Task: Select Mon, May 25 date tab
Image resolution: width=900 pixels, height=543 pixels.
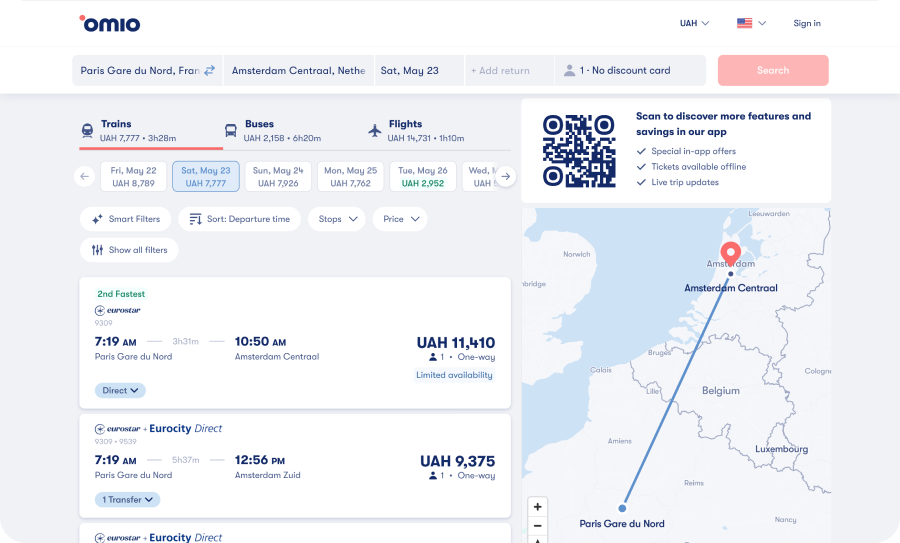Action: [351, 176]
